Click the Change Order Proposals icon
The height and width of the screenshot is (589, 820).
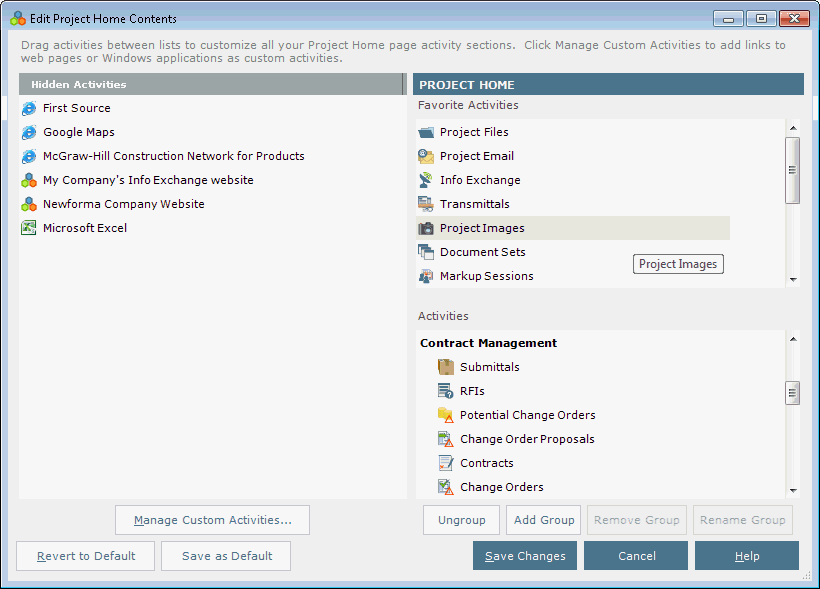coord(446,439)
